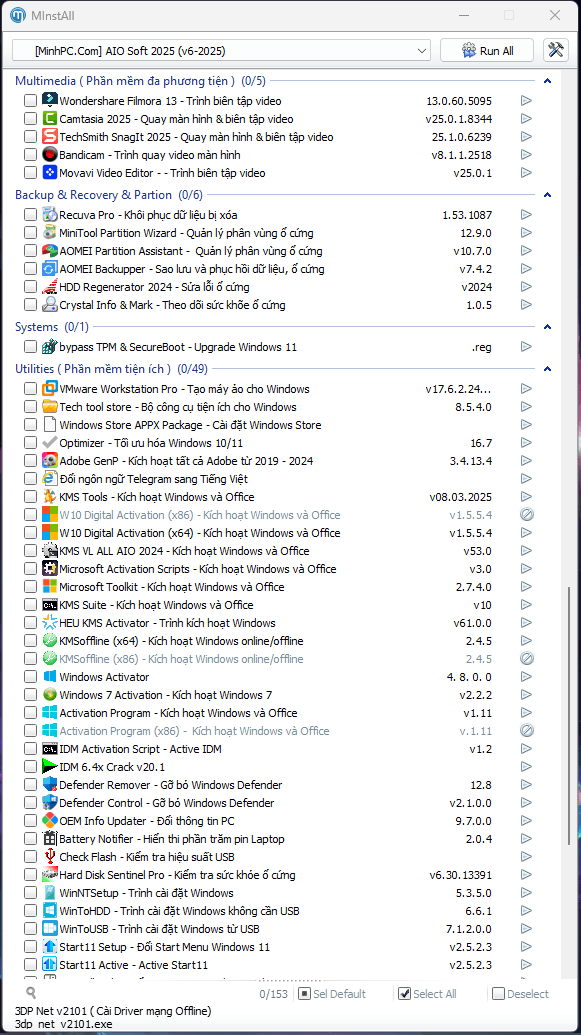Run WinToUSB using its play arrow

pos(526,929)
